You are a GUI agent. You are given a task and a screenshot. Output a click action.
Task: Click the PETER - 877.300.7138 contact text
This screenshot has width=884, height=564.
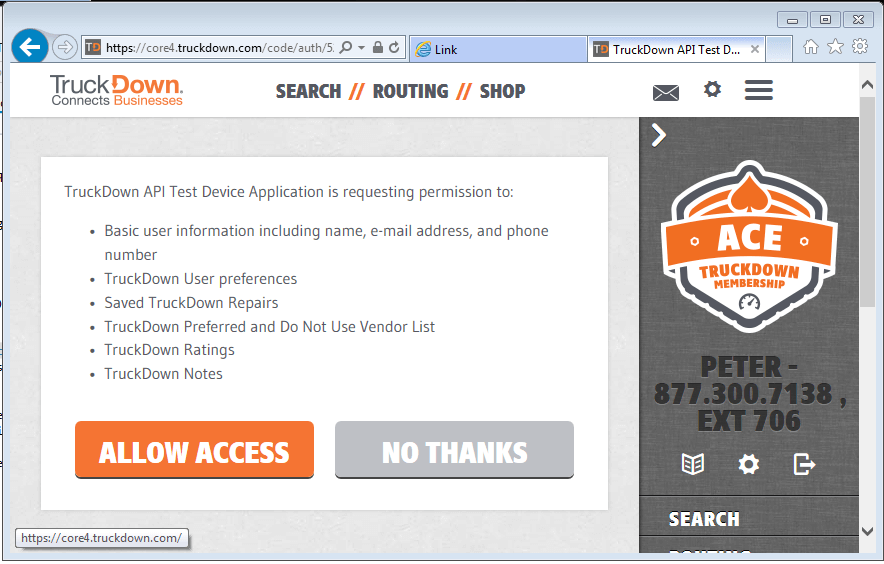click(x=749, y=394)
